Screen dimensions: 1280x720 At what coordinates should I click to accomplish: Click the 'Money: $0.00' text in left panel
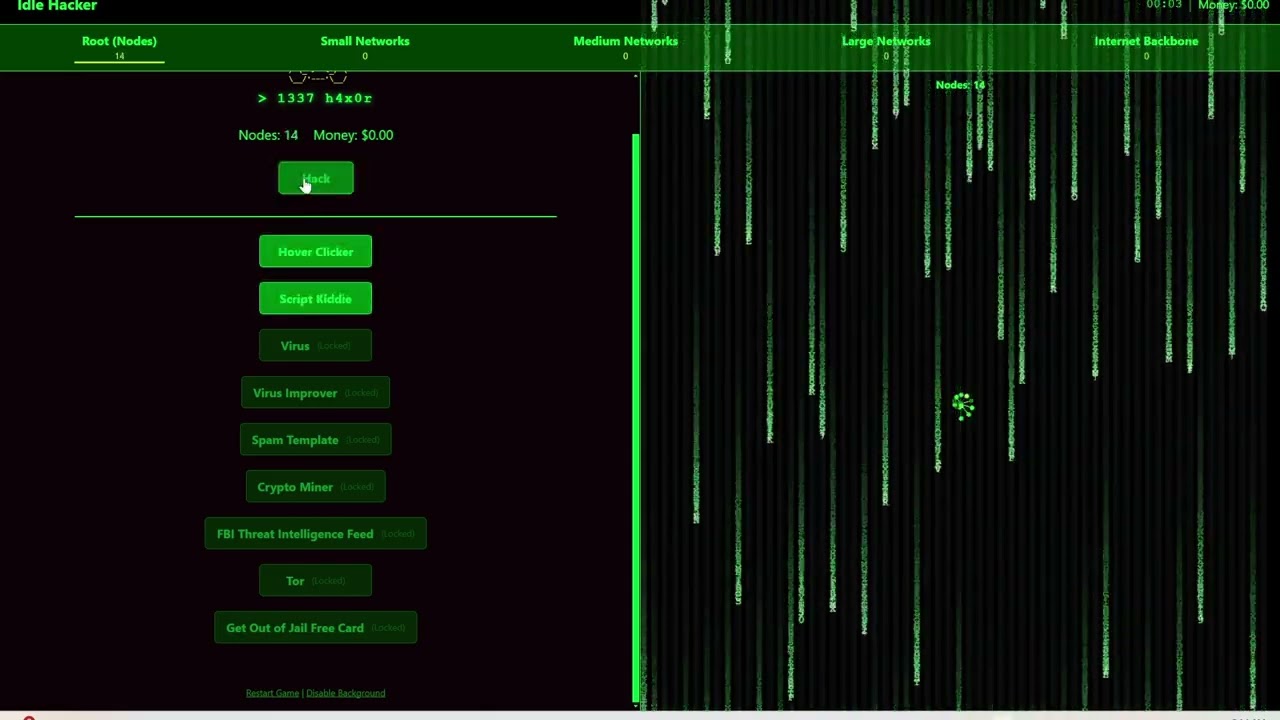[353, 135]
